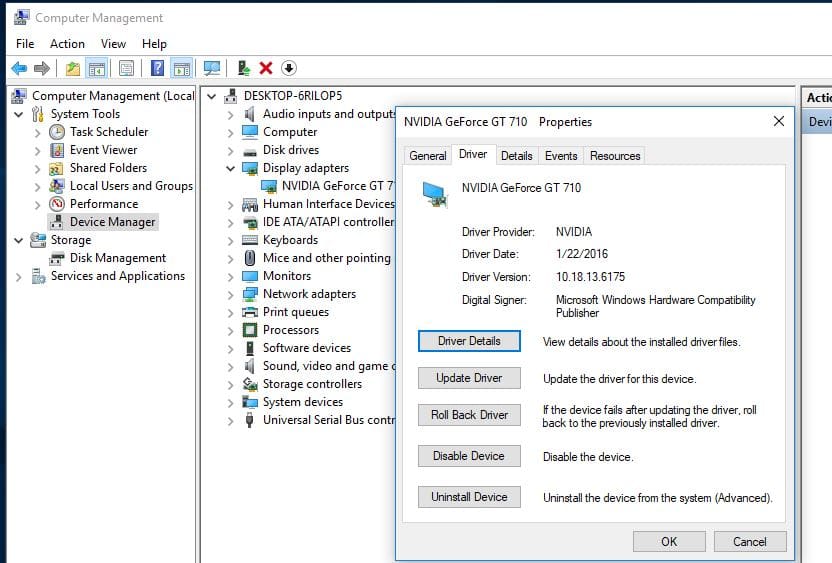This screenshot has width=832, height=563.
Task: Select Audio inputs and outputs category
Action: tap(328, 114)
